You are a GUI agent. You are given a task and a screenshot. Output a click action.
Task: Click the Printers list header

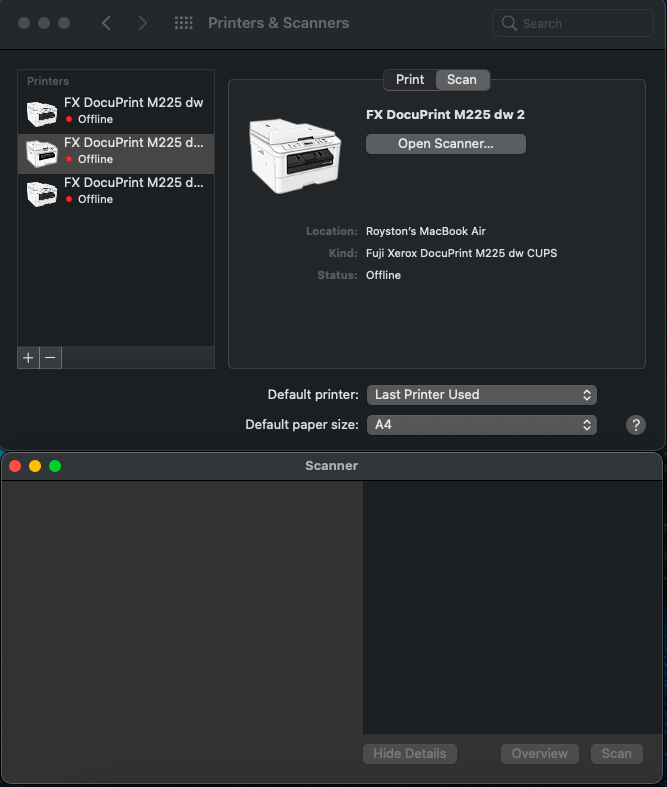[x=48, y=81]
